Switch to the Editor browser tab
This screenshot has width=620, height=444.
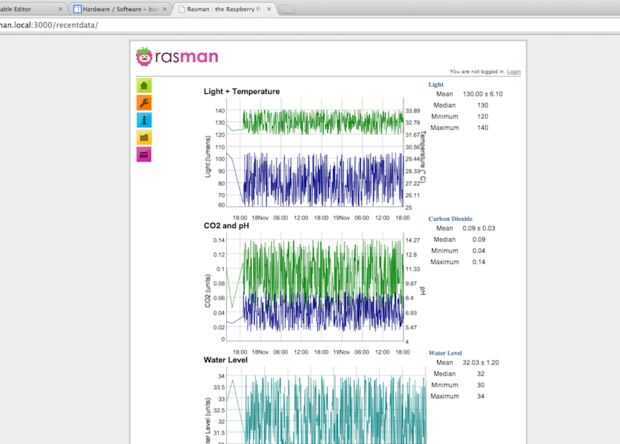coord(30,9)
